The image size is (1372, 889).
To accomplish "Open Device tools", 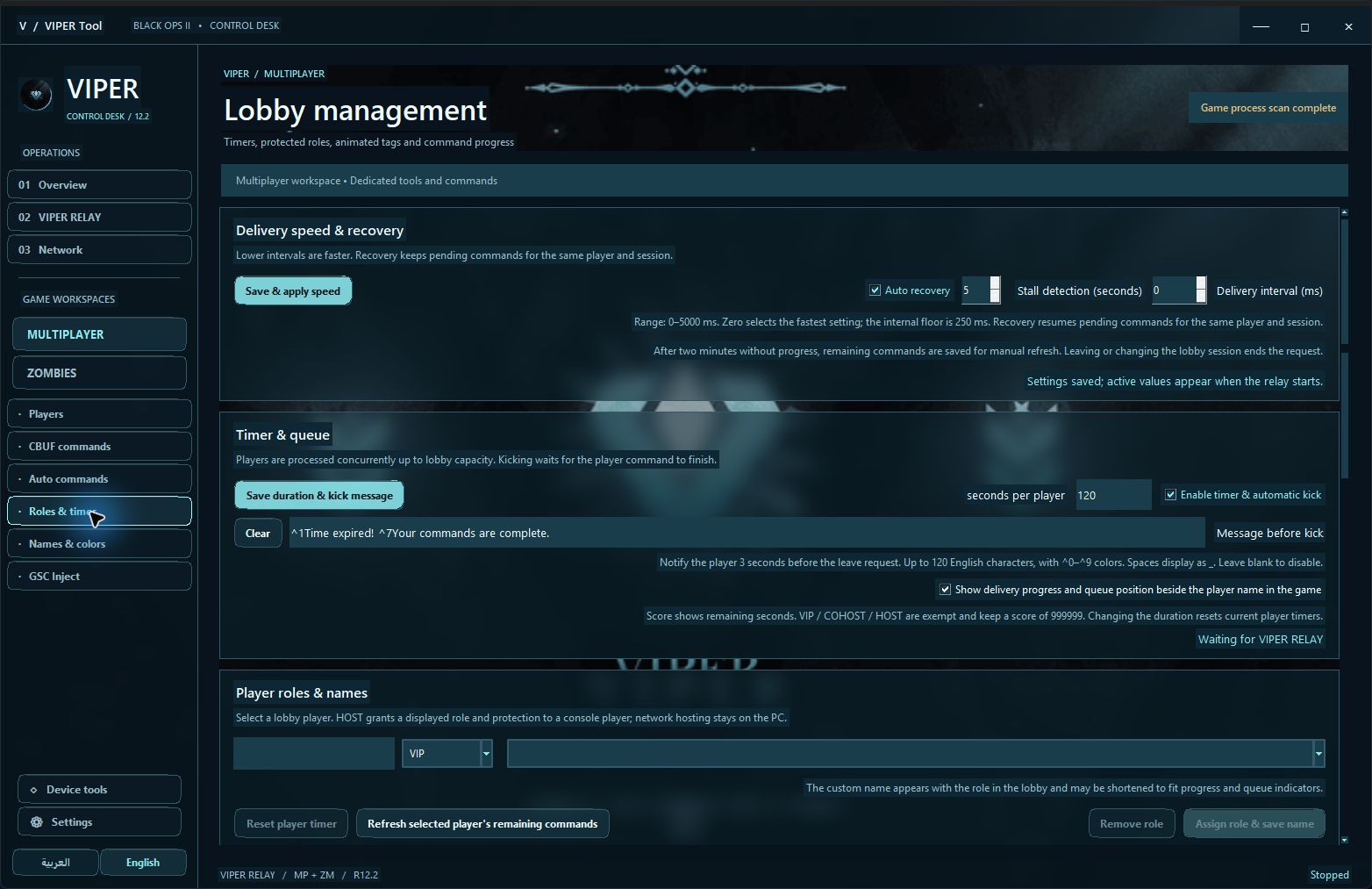I will (99, 790).
